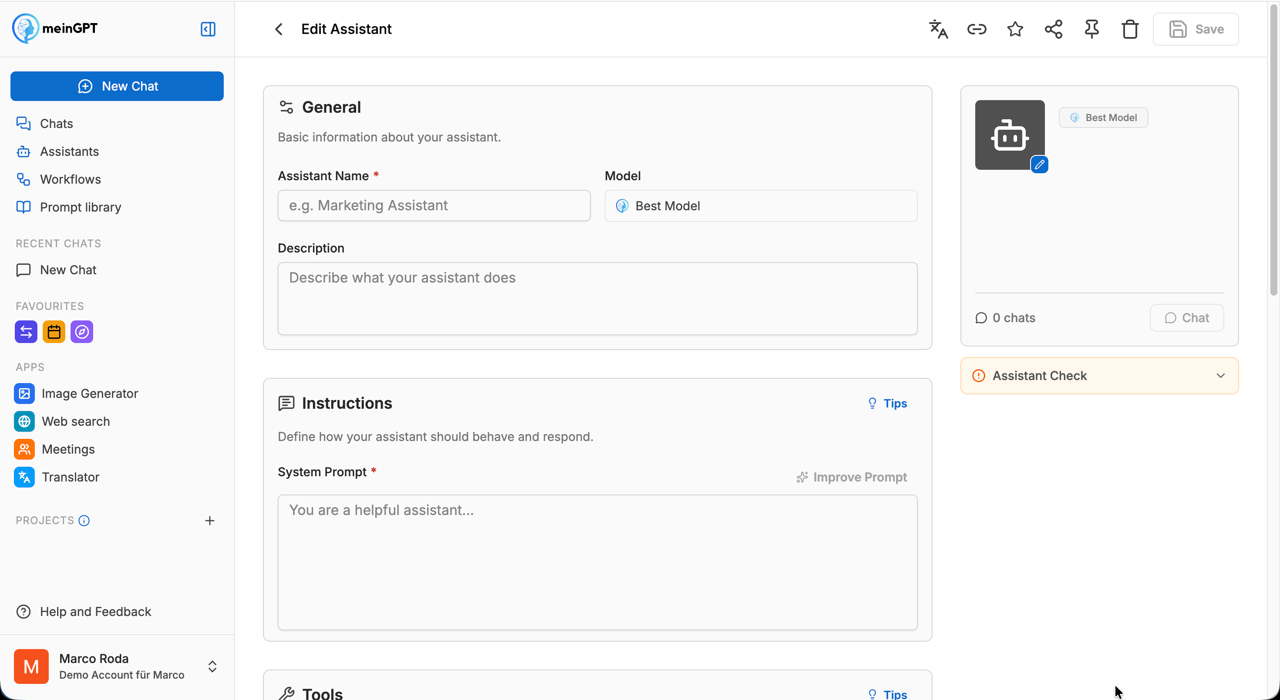Add a new project with the plus icon

[209, 521]
